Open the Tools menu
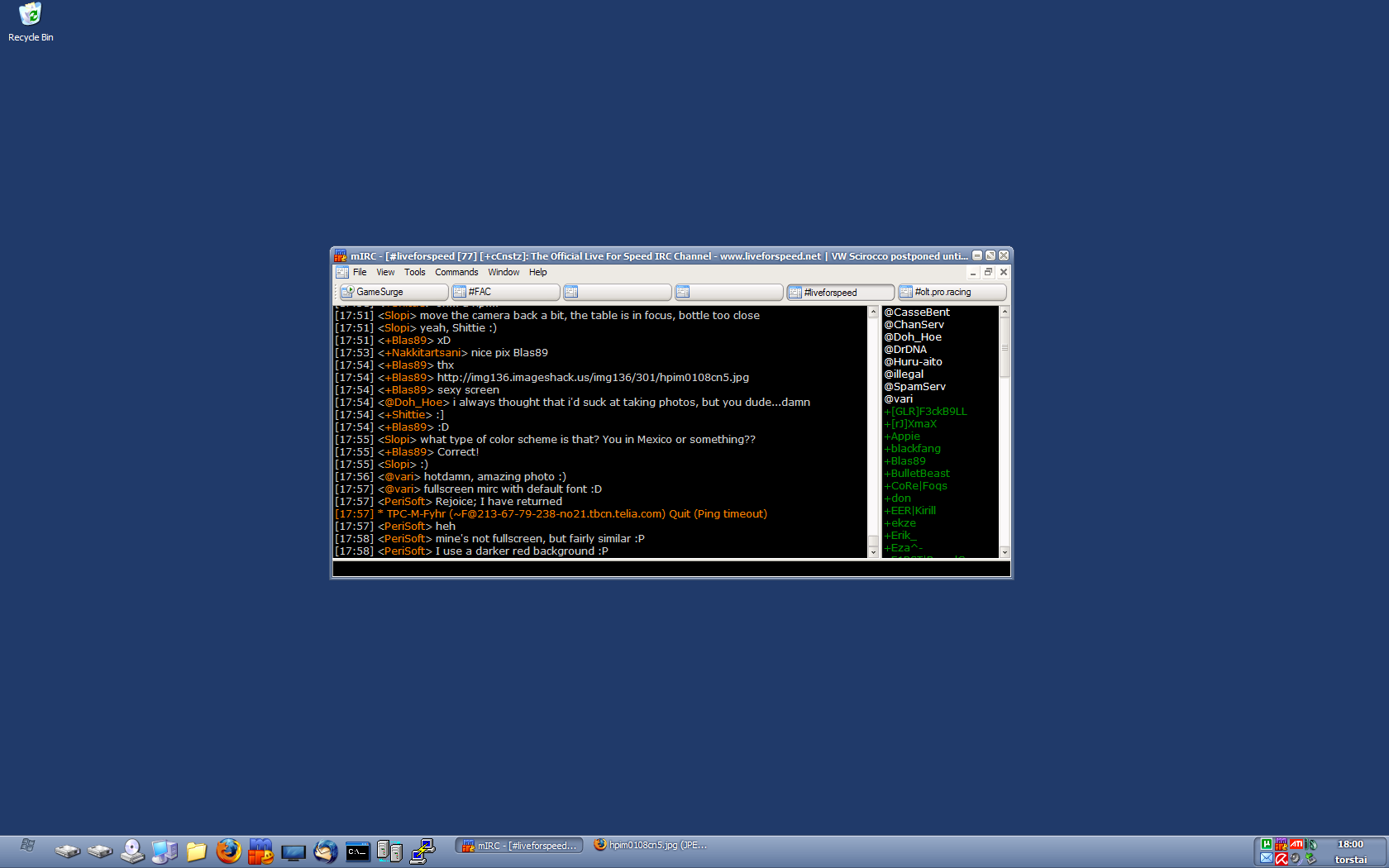The width and height of the screenshot is (1389, 868). point(414,272)
